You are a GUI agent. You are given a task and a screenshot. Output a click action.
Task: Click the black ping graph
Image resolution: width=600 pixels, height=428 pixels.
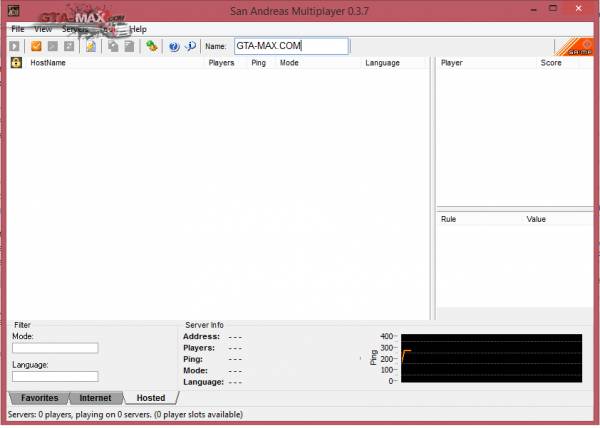pos(491,358)
